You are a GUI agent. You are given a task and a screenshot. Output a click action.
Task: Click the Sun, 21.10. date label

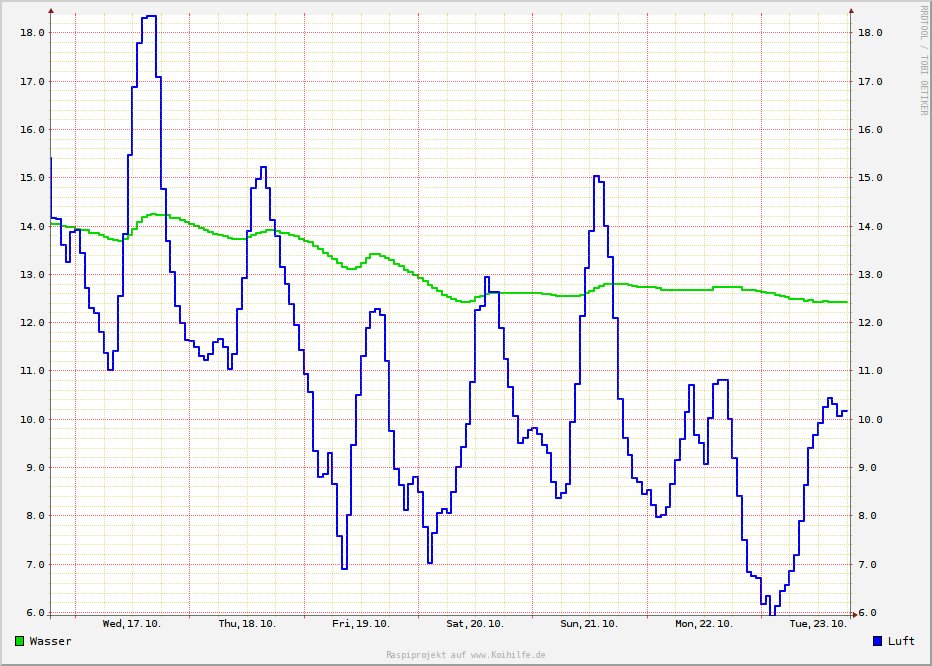pos(589,624)
